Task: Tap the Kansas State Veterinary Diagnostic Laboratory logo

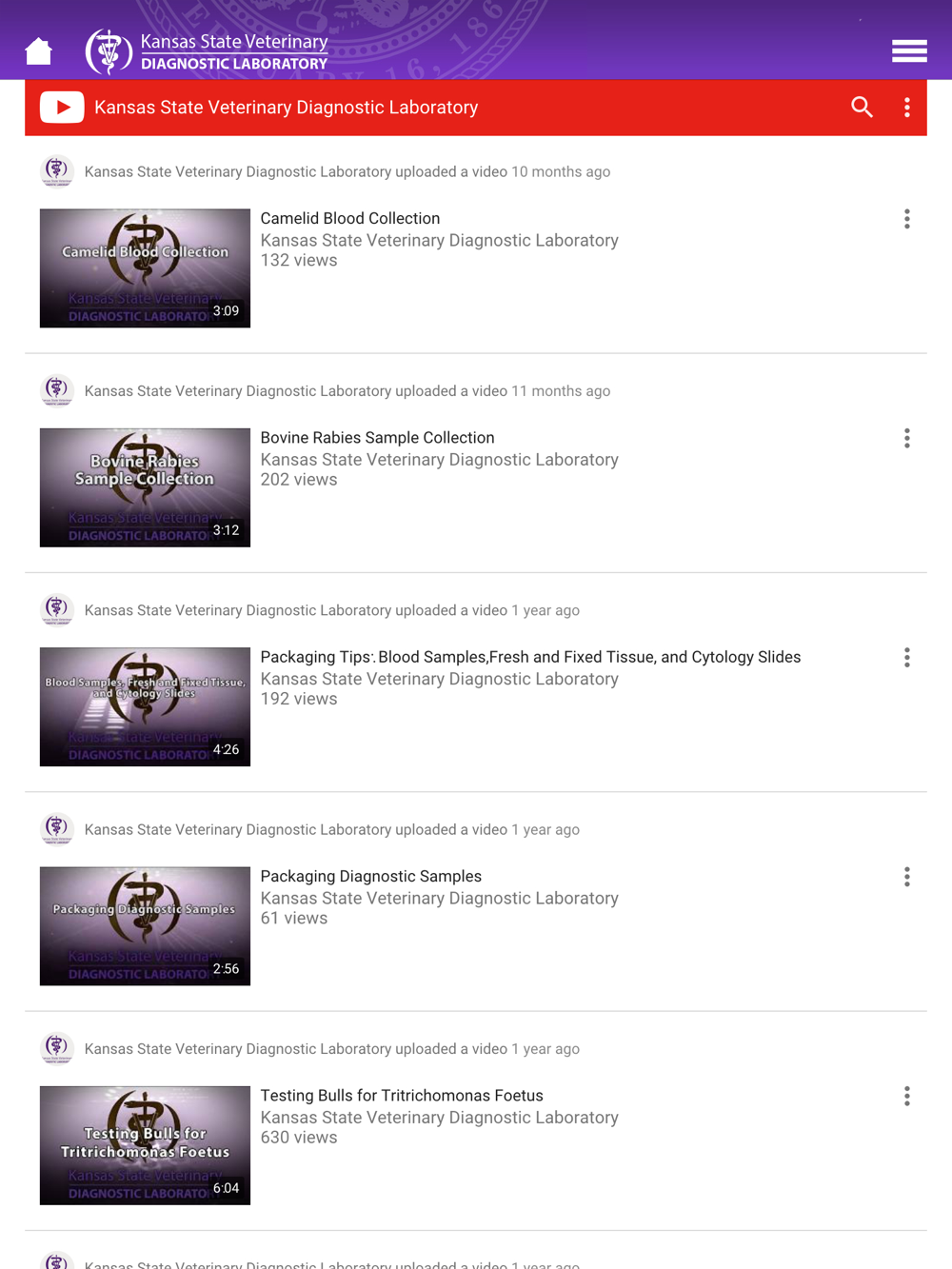Action: click(x=207, y=51)
